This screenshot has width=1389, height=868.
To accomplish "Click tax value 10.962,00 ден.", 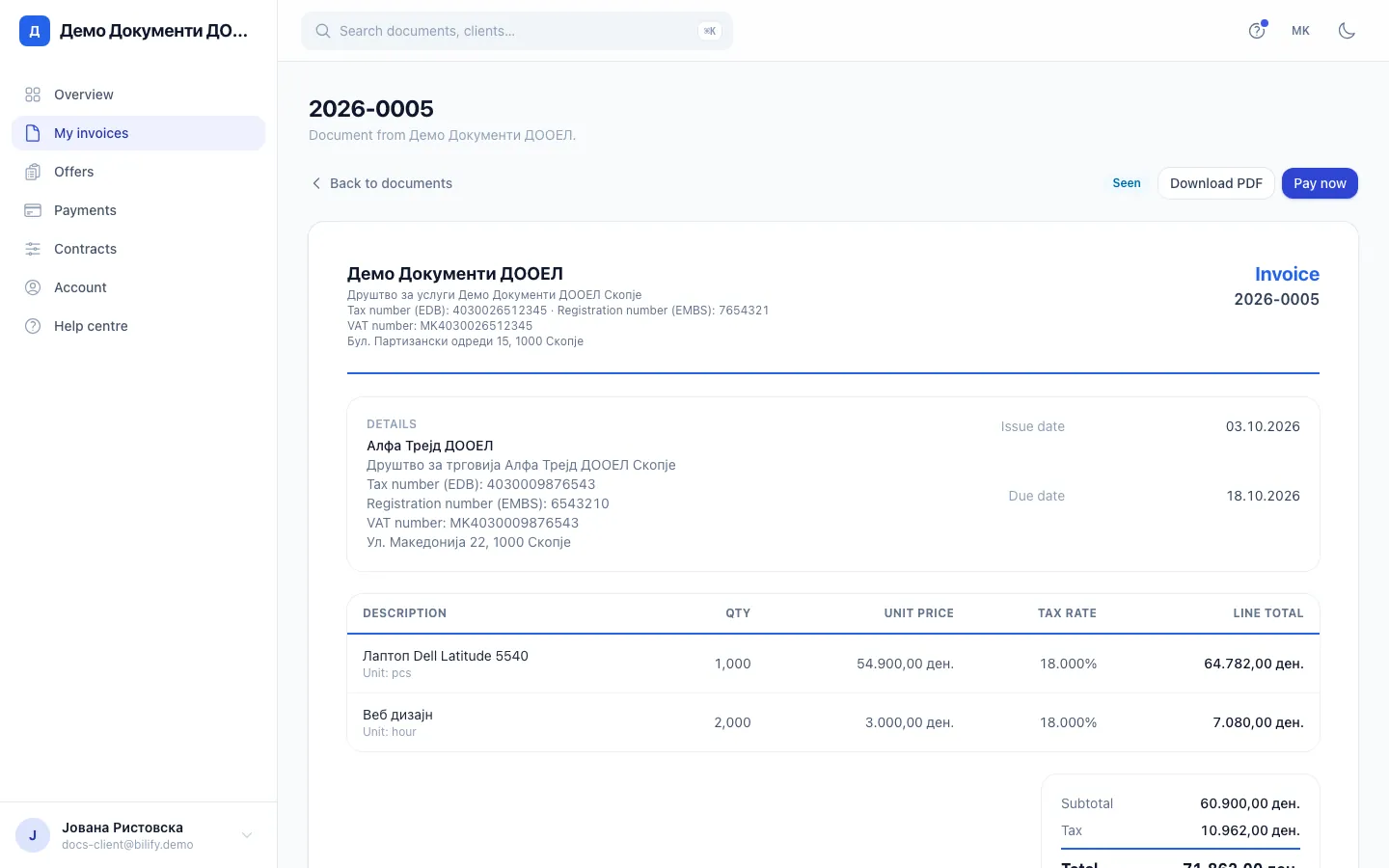I will pyautogui.click(x=1250, y=830).
